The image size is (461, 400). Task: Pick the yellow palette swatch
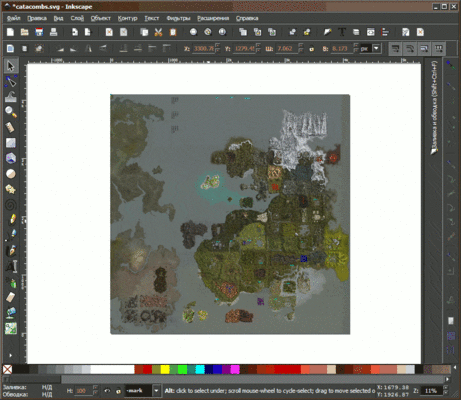[165, 369]
